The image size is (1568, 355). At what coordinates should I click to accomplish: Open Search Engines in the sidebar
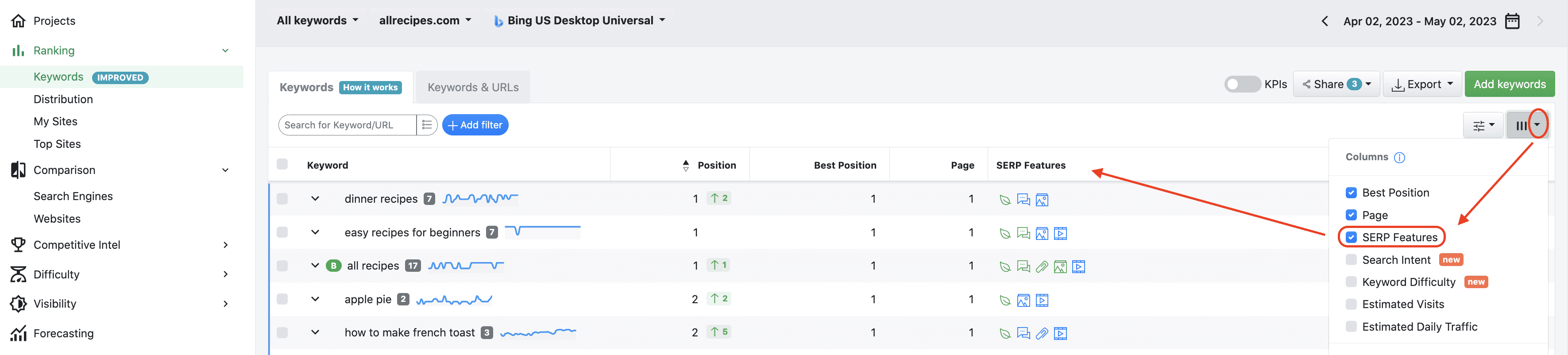73,197
